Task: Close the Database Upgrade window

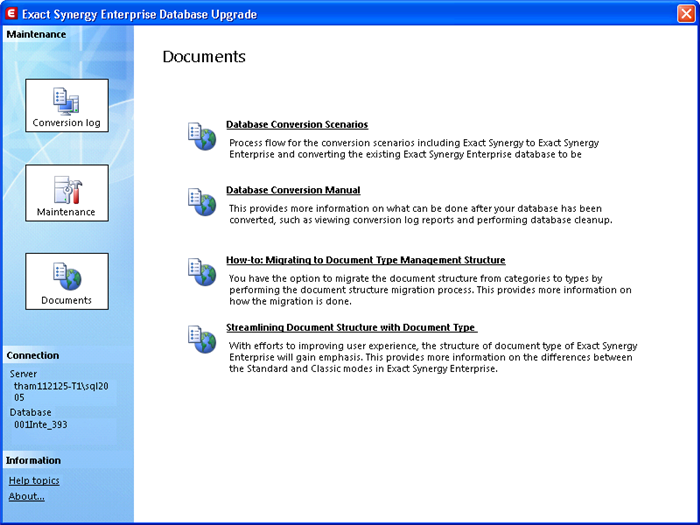Action: [x=686, y=13]
